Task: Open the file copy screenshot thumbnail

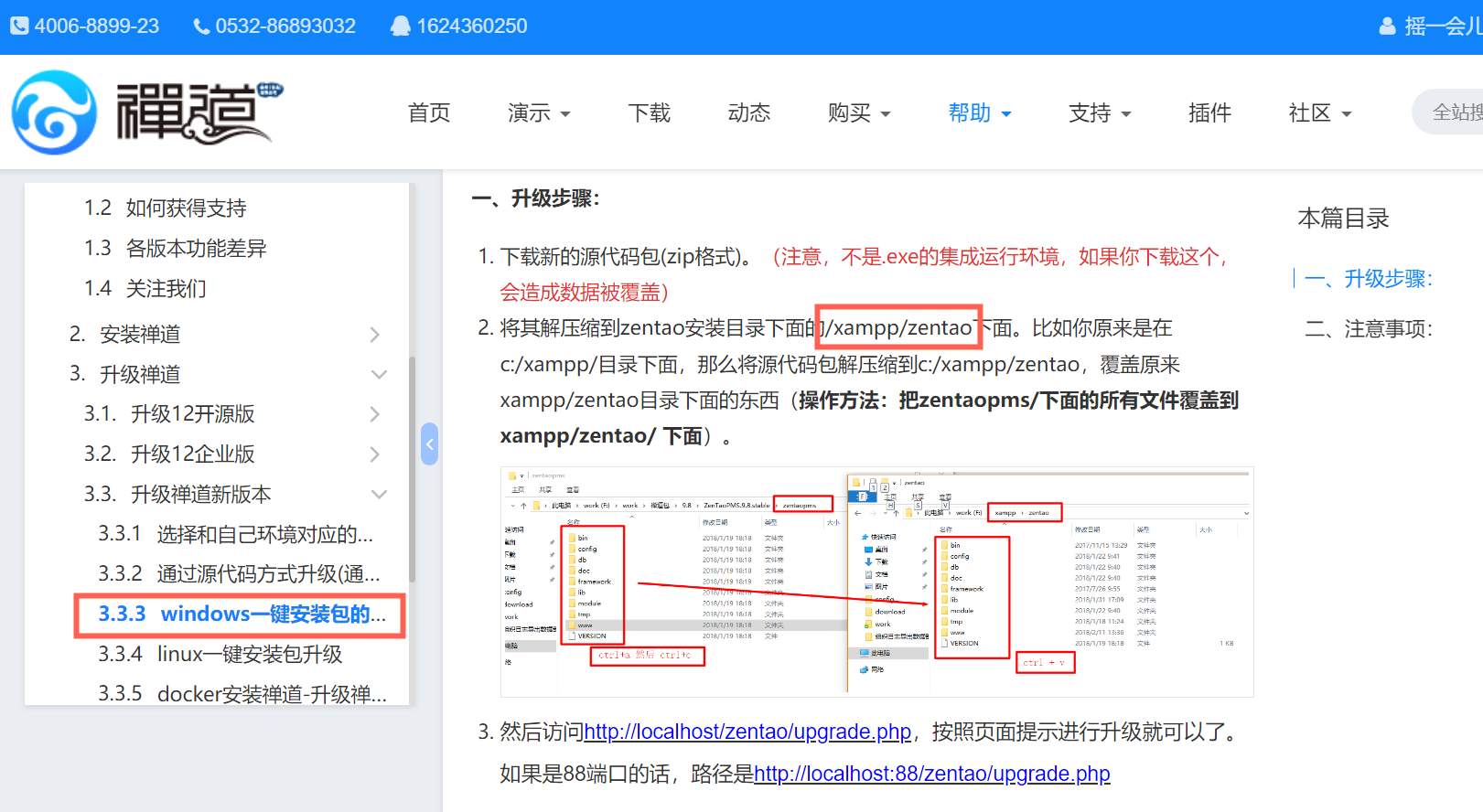Action: (876, 582)
